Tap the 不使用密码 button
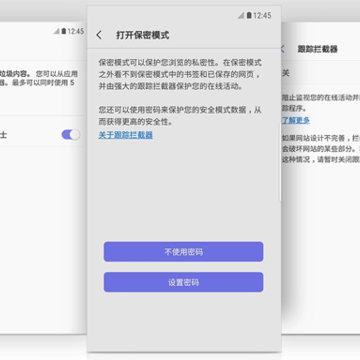This screenshot has width=360, height=360. click(183, 252)
